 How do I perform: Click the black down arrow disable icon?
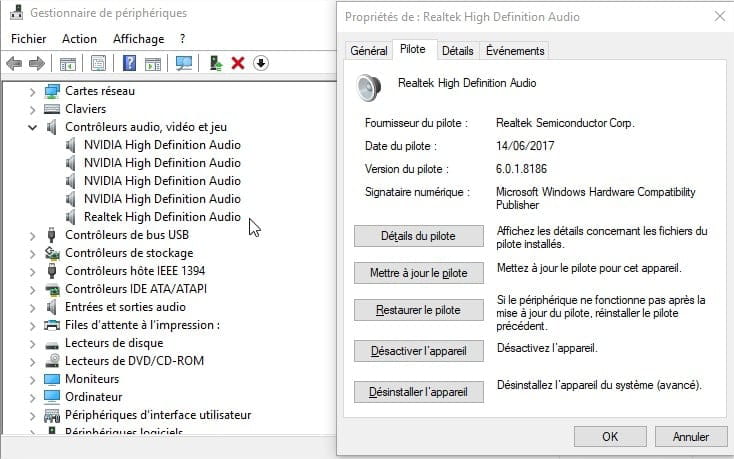[x=261, y=63]
